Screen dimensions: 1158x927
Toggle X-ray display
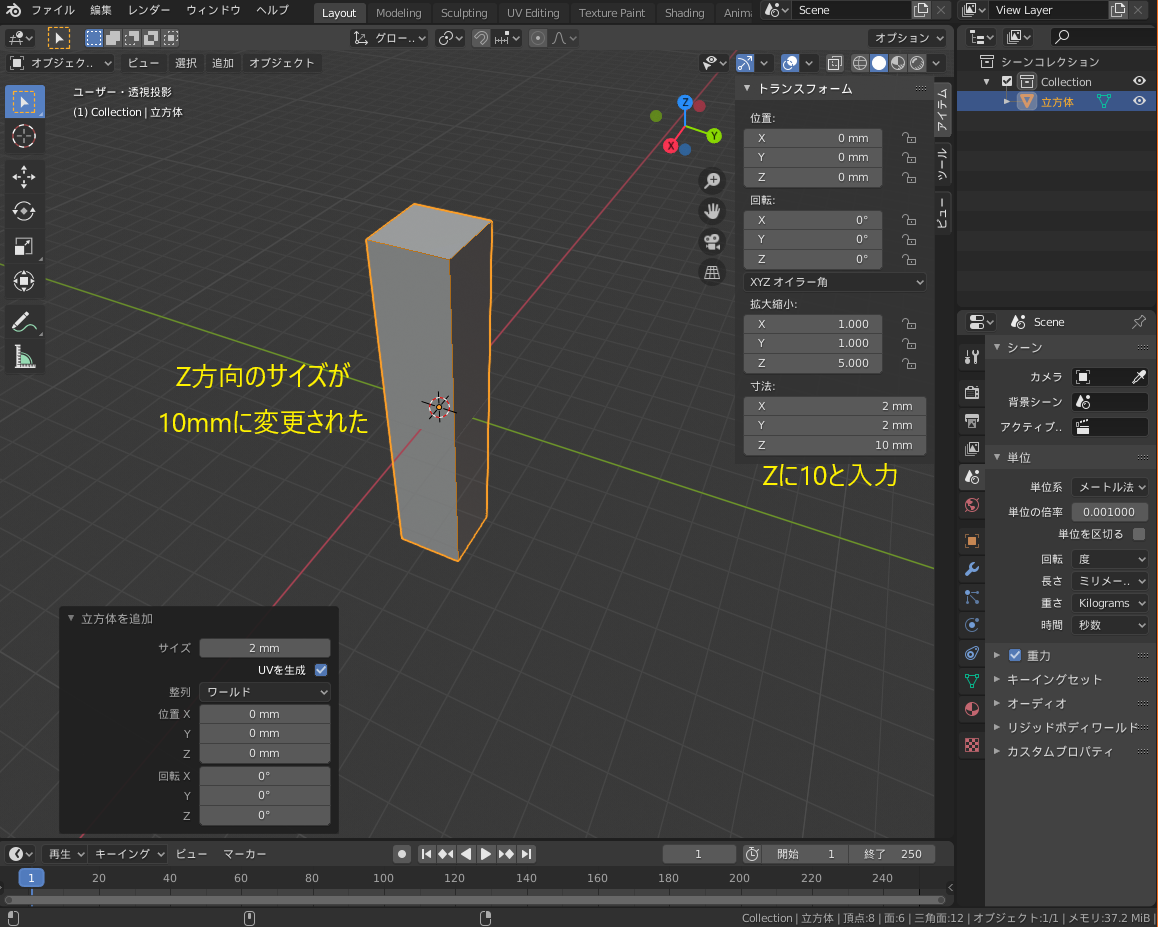click(835, 64)
